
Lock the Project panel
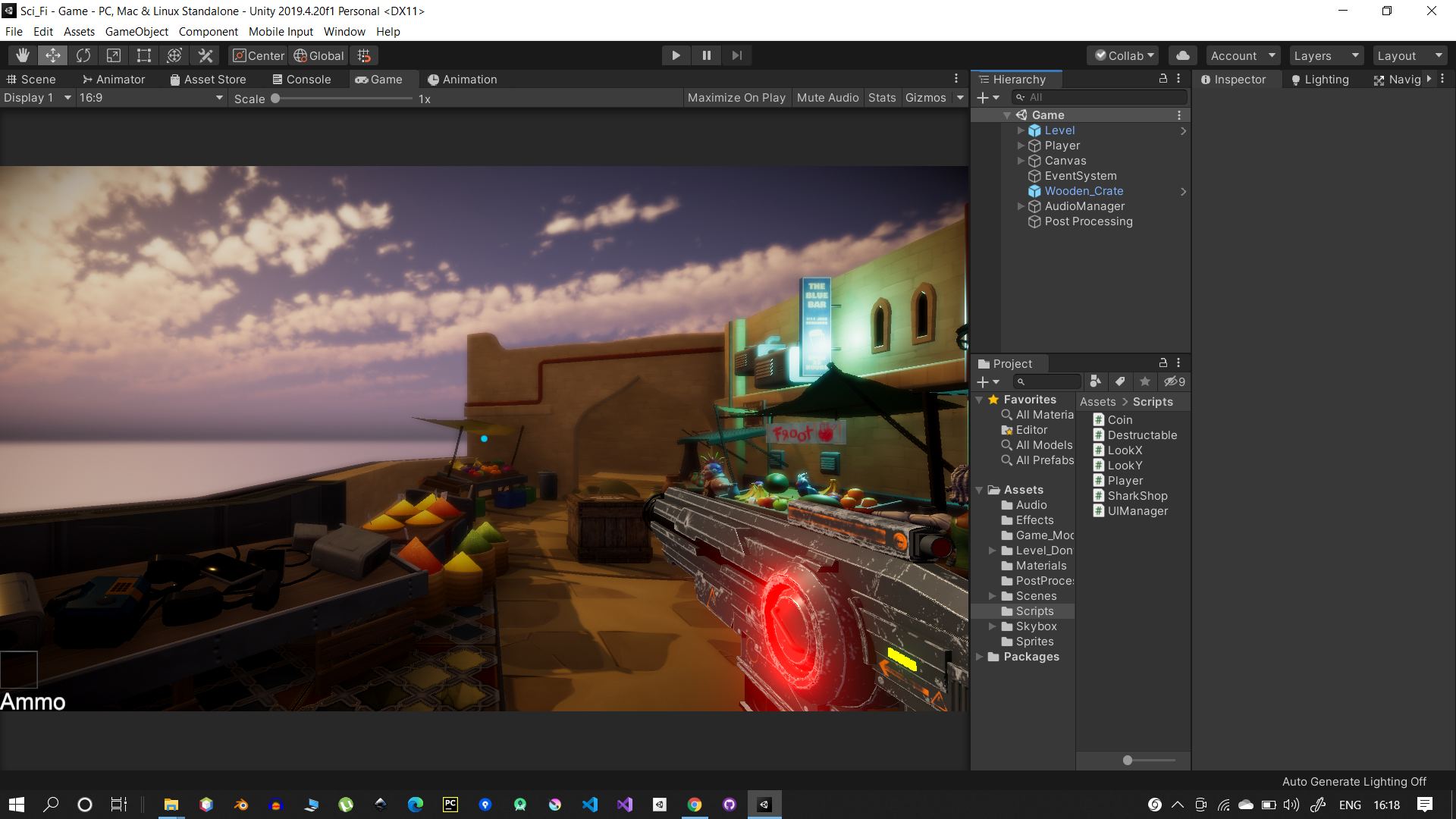coord(1163,363)
